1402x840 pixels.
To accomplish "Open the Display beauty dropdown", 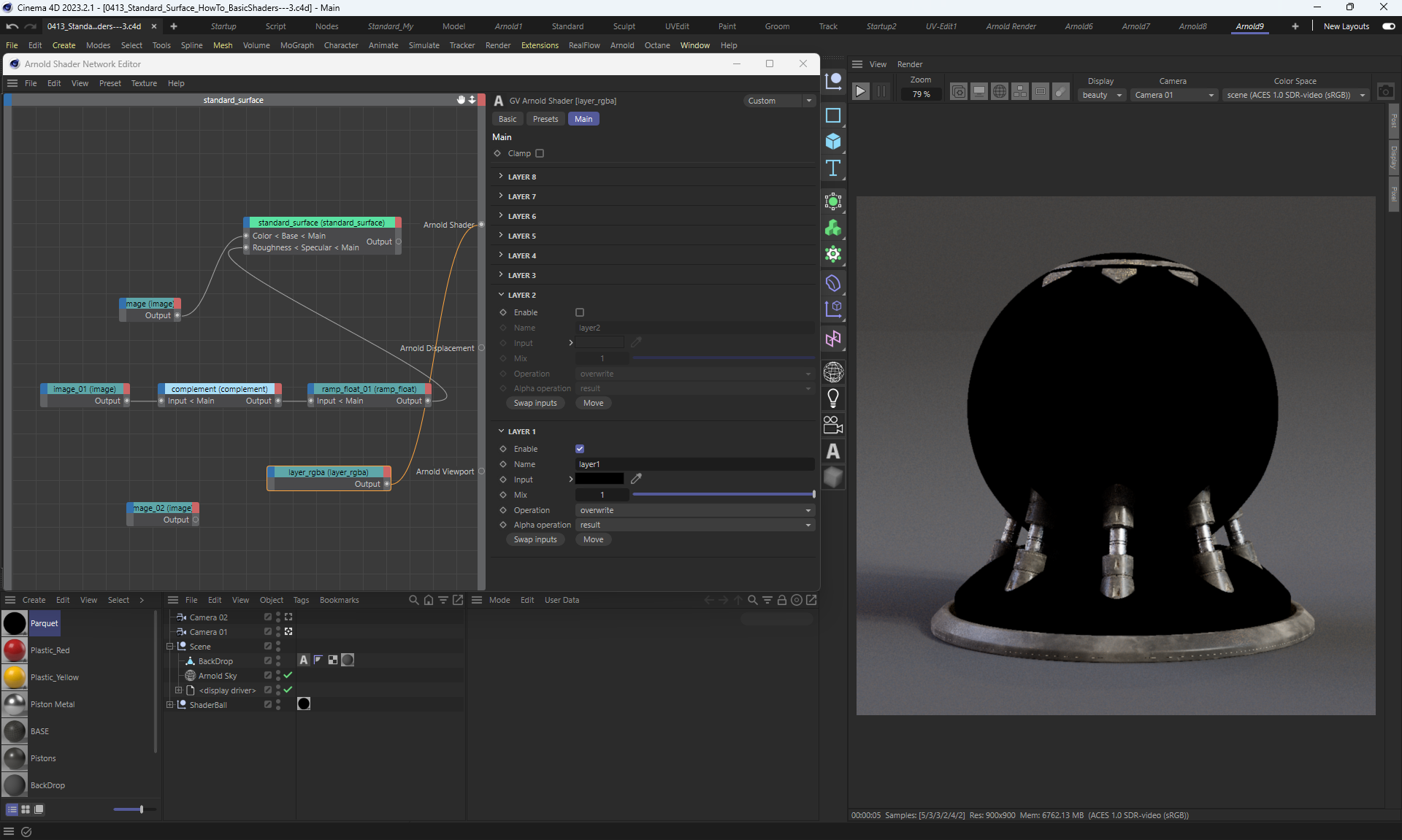I will point(1101,95).
